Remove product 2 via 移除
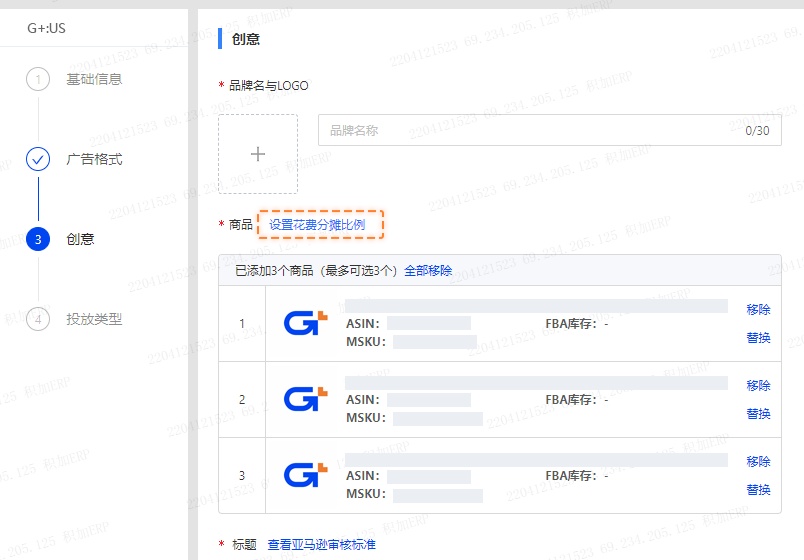This screenshot has height=560, width=804. (758, 385)
